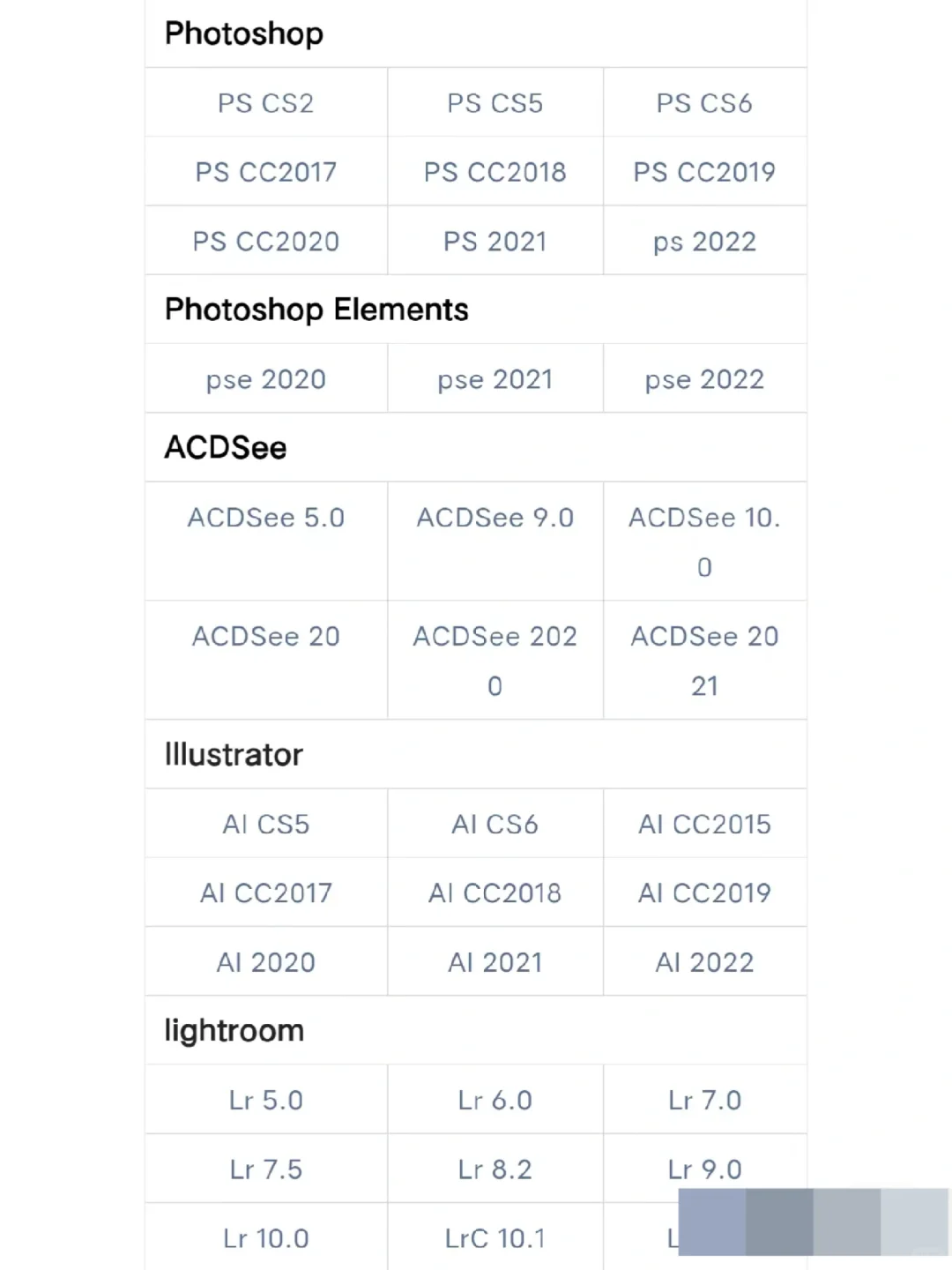
Task: Select pse 2022 entry
Action: coord(704,379)
